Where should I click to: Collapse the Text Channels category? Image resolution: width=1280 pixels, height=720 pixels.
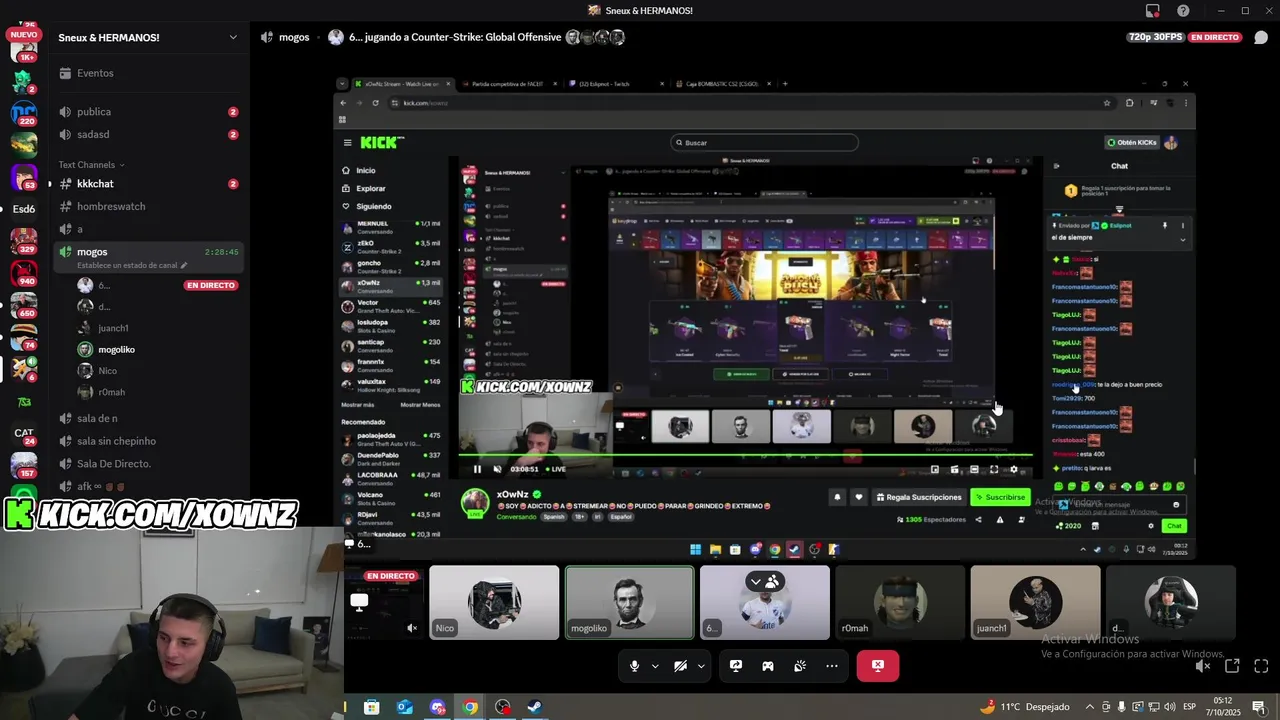pyautogui.click(x=91, y=165)
